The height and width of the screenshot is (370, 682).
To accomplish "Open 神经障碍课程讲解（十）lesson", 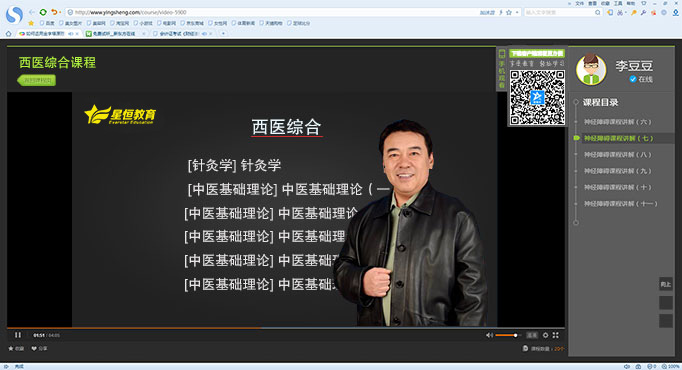I will coord(617,187).
